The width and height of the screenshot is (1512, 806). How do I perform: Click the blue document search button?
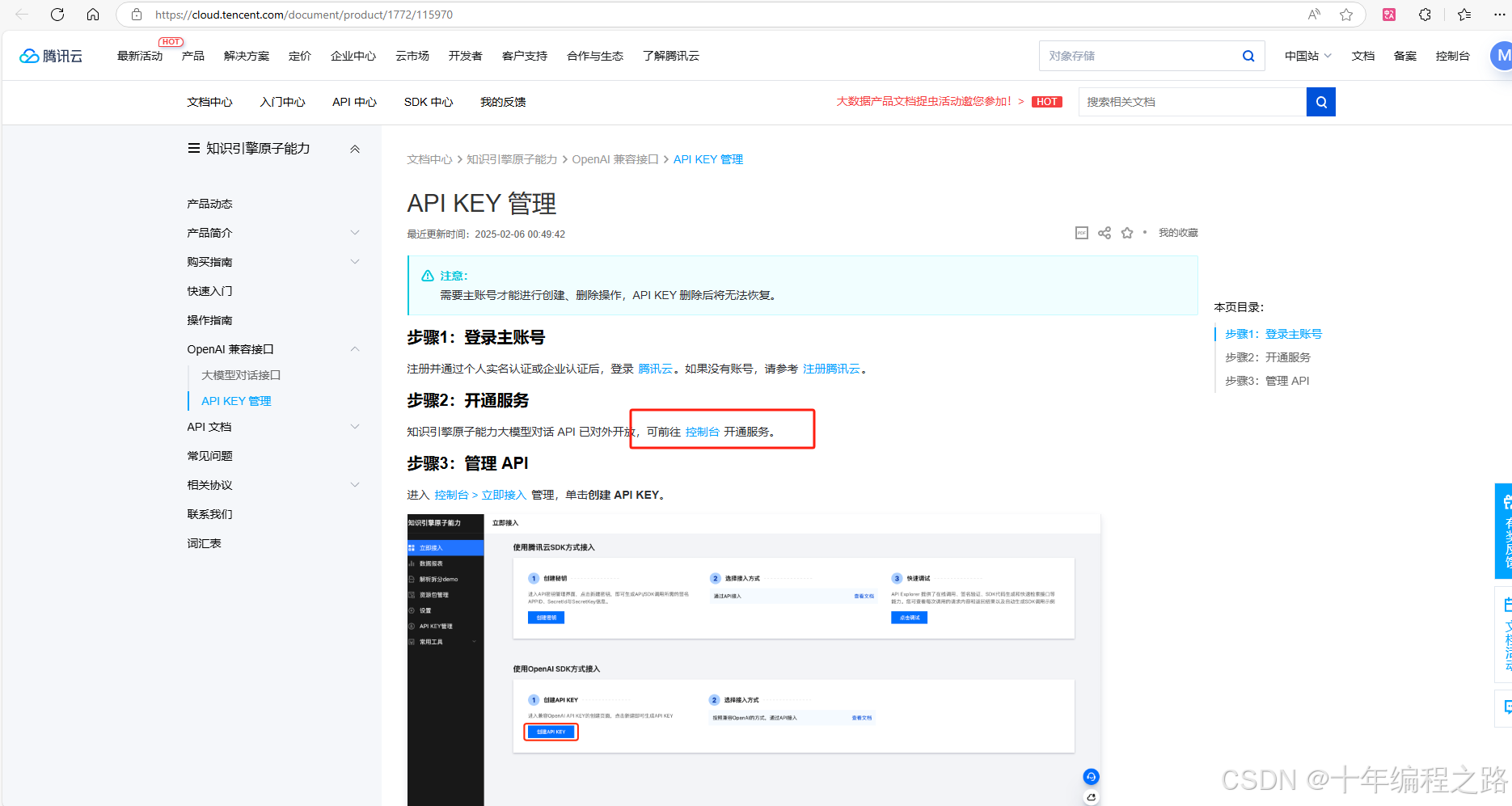pyautogui.click(x=1321, y=102)
